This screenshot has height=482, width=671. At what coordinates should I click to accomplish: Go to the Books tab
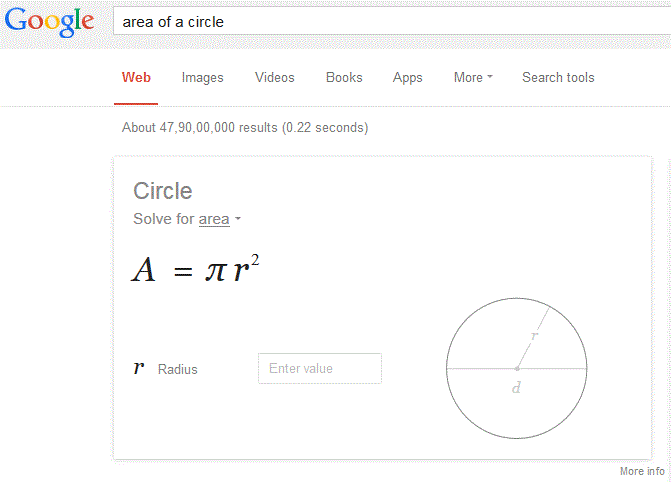click(x=344, y=77)
